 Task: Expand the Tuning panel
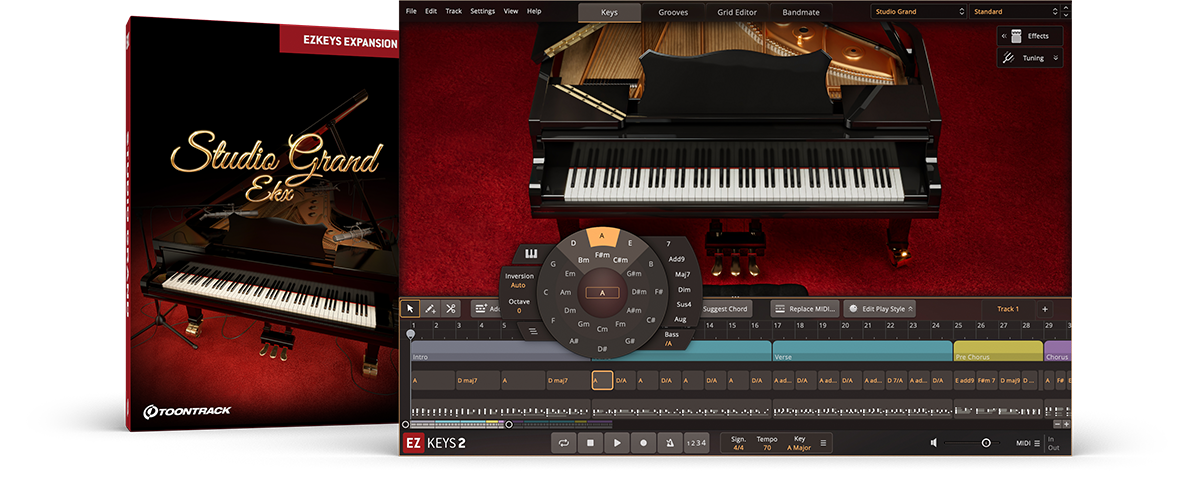pyautogui.click(x=1029, y=58)
